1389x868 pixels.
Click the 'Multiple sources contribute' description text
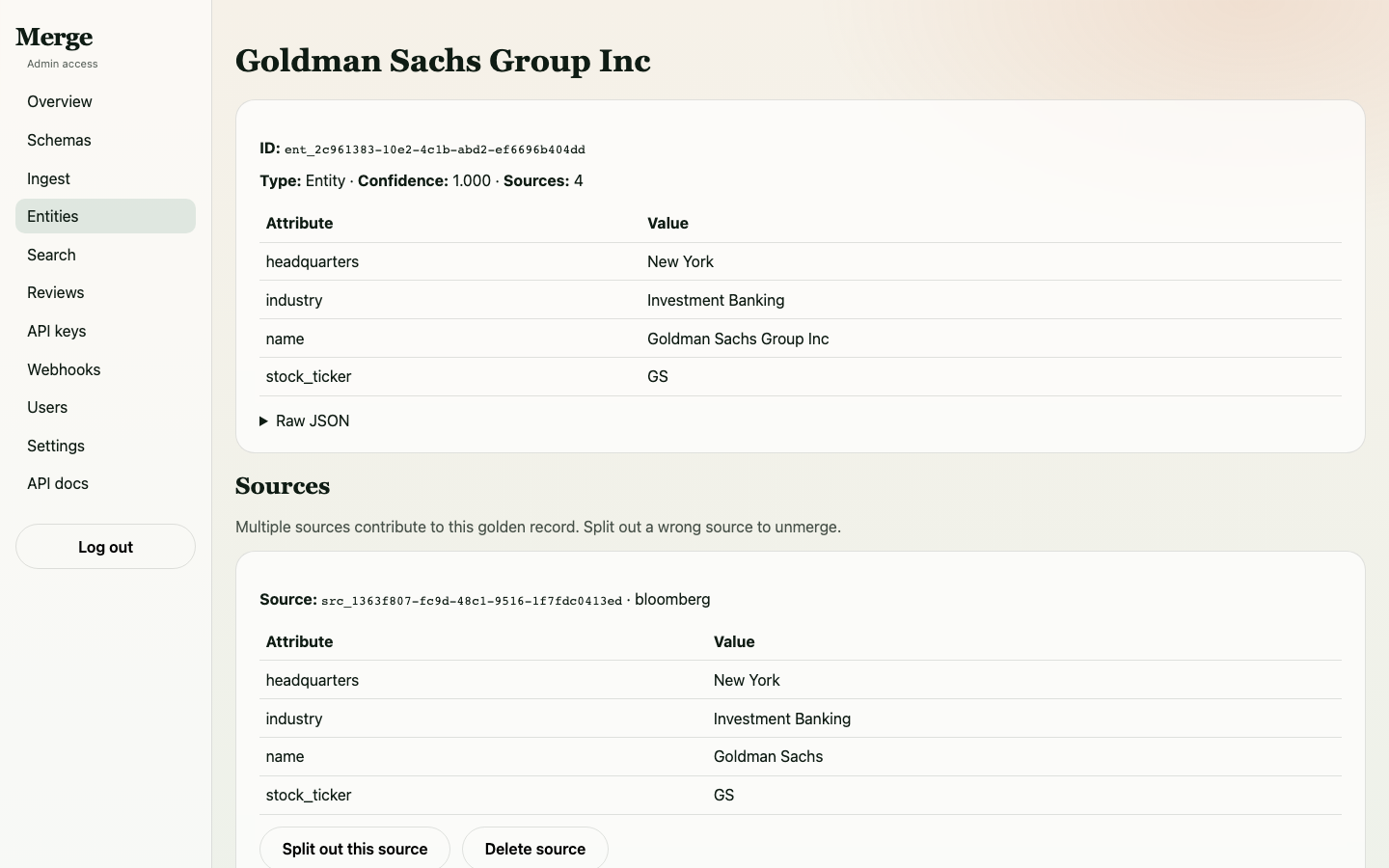538,527
